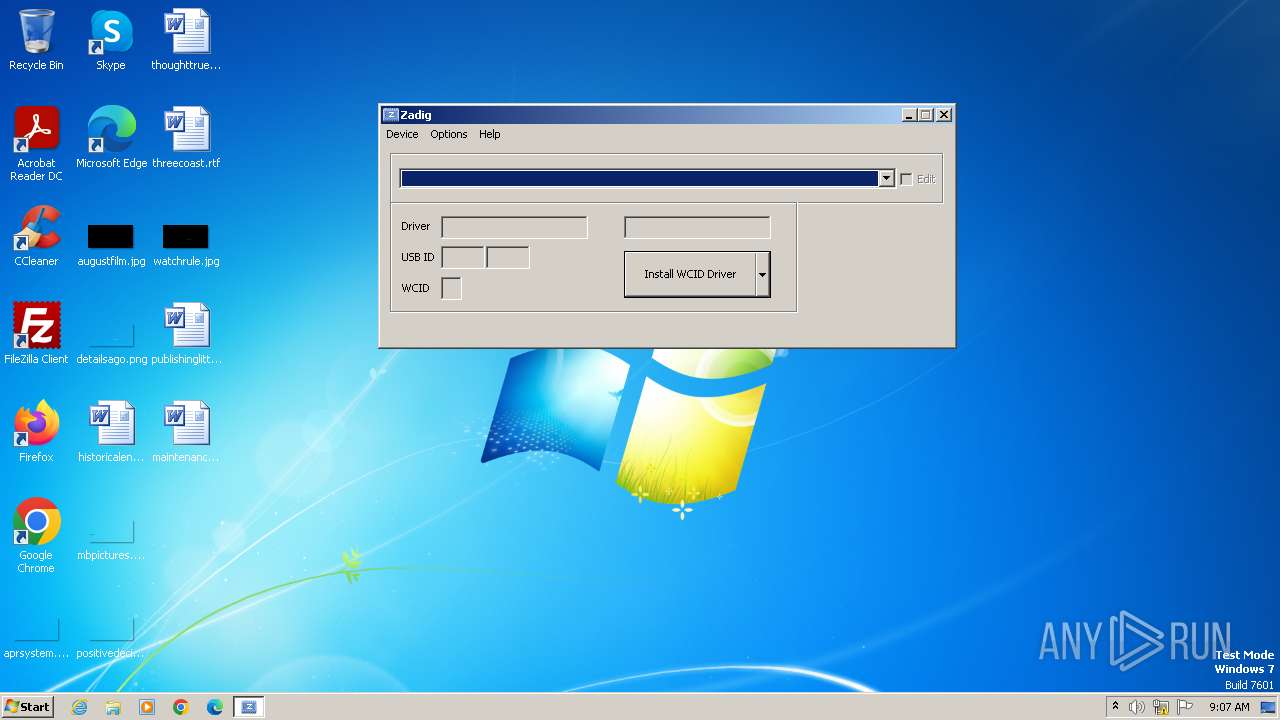Image resolution: width=1280 pixels, height=720 pixels.
Task: Select the maintenanc Word document icon
Action: point(186,432)
